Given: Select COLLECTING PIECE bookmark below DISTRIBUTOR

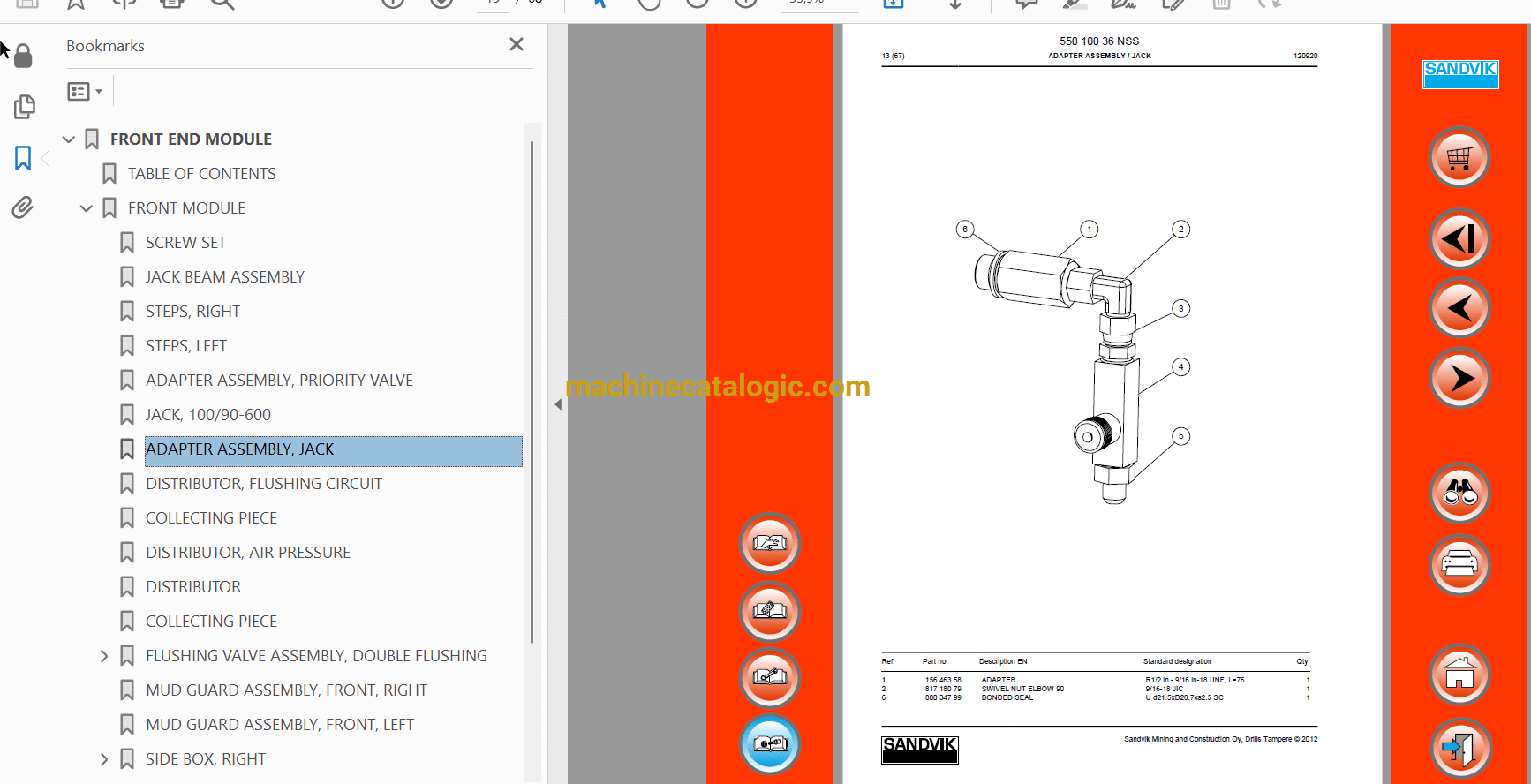Looking at the screenshot, I should coord(211,622).
